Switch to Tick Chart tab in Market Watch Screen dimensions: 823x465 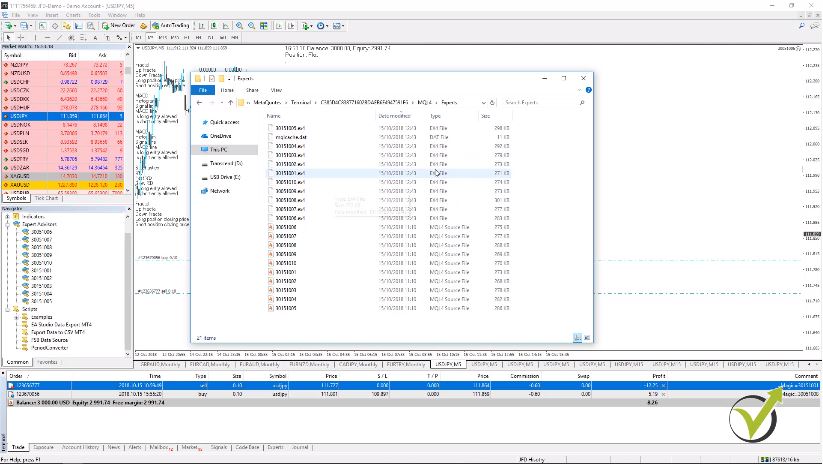pos(46,198)
